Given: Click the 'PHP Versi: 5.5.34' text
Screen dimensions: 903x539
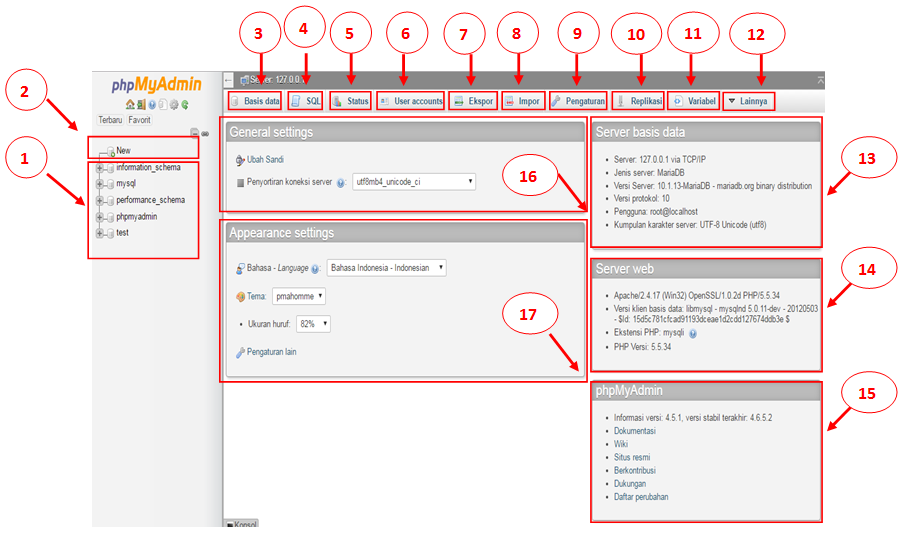Looking at the screenshot, I should pyautogui.click(x=642, y=347).
